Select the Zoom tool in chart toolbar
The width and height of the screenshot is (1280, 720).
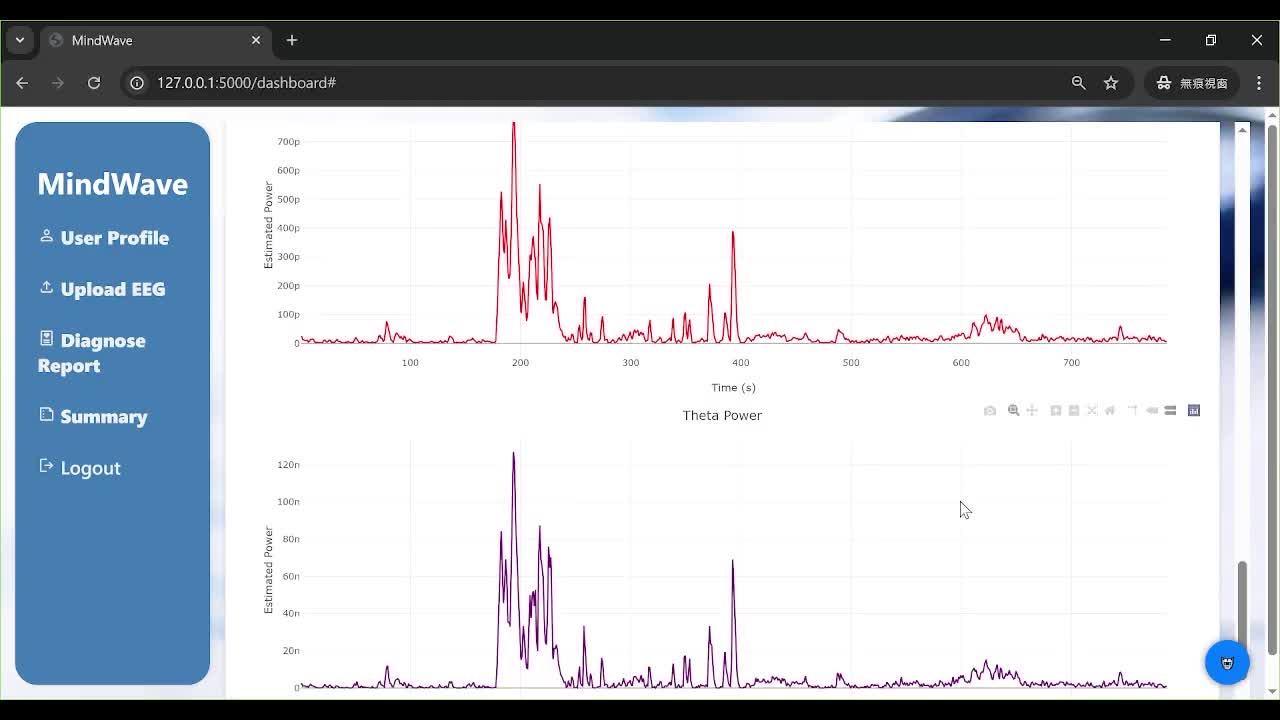click(1013, 411)
